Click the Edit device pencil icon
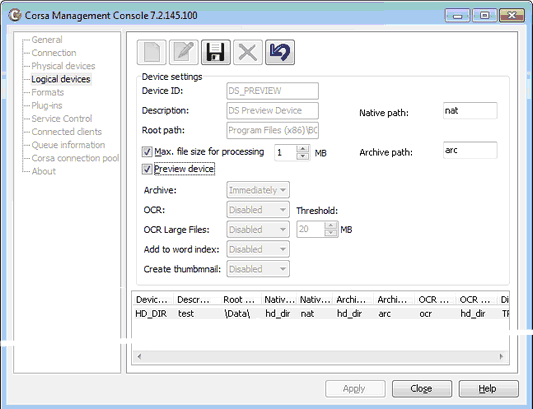Viewport: 533px width, 409px height. [184, 52]
